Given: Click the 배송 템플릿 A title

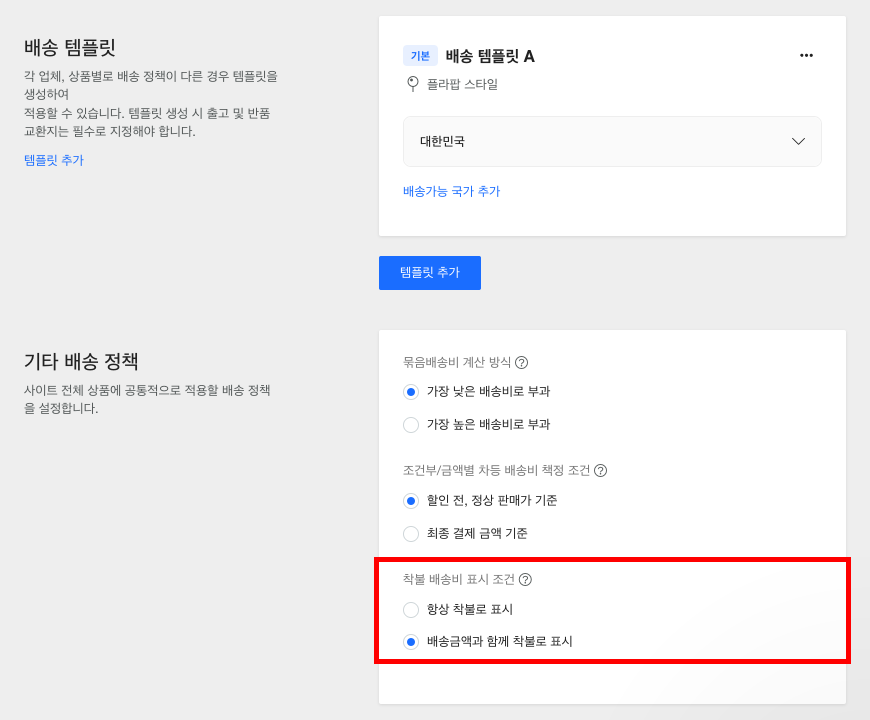Looking at the screenshot, I should (490, 56).
